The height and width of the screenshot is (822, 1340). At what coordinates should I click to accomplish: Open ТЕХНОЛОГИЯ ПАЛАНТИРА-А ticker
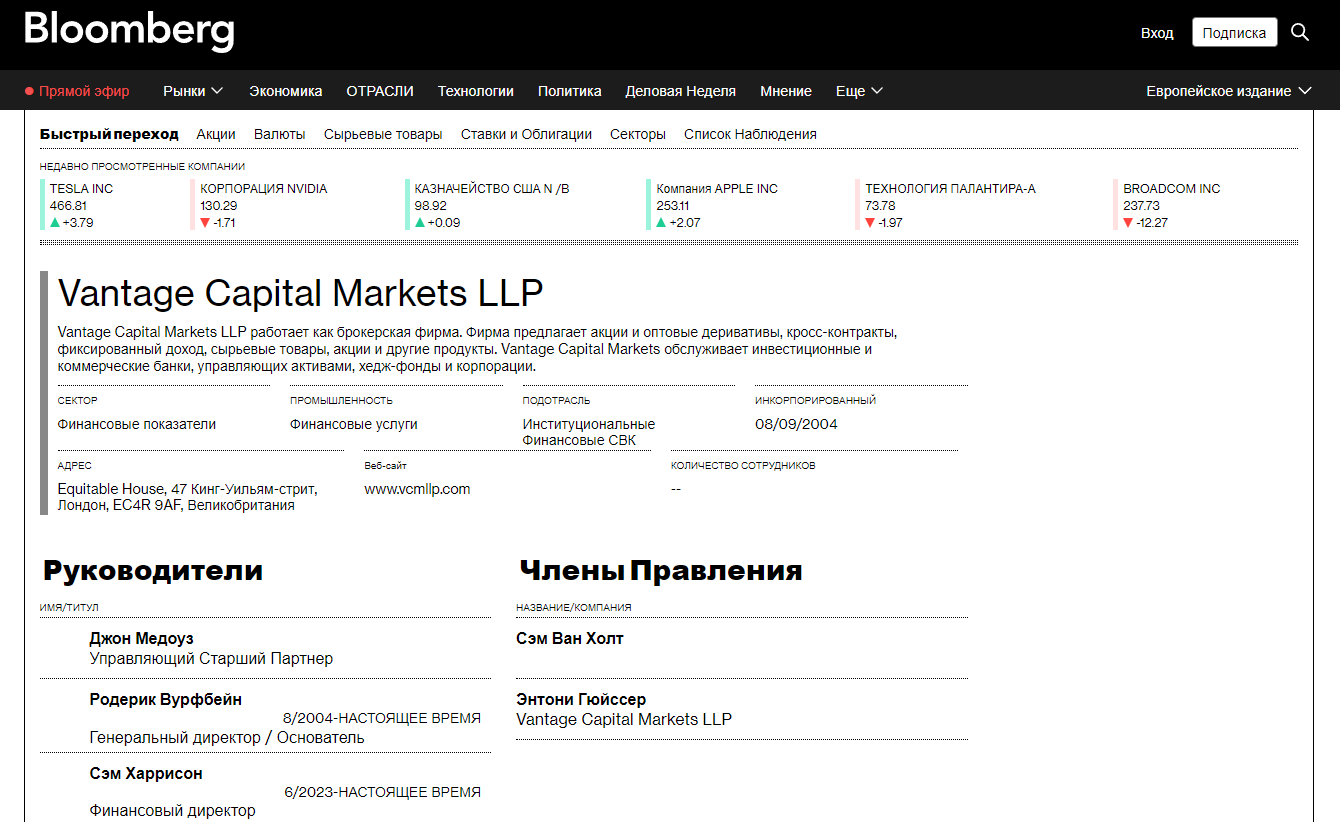click(950, 188)
